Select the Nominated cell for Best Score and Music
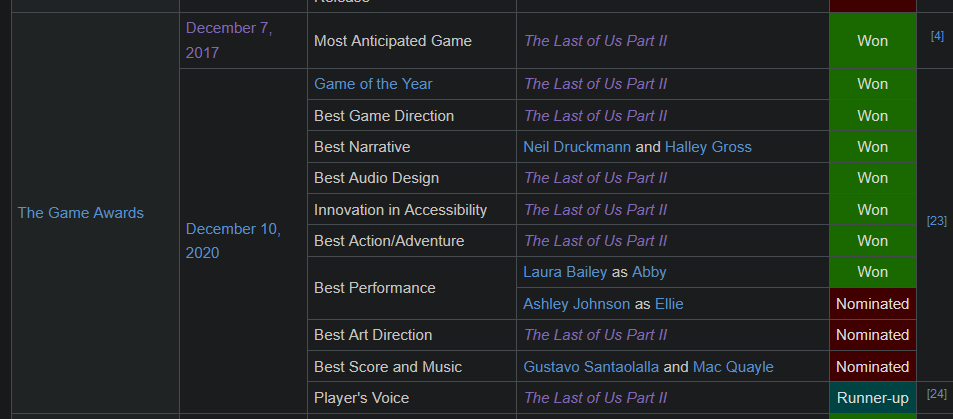The image size is (953, 419). 873,367
